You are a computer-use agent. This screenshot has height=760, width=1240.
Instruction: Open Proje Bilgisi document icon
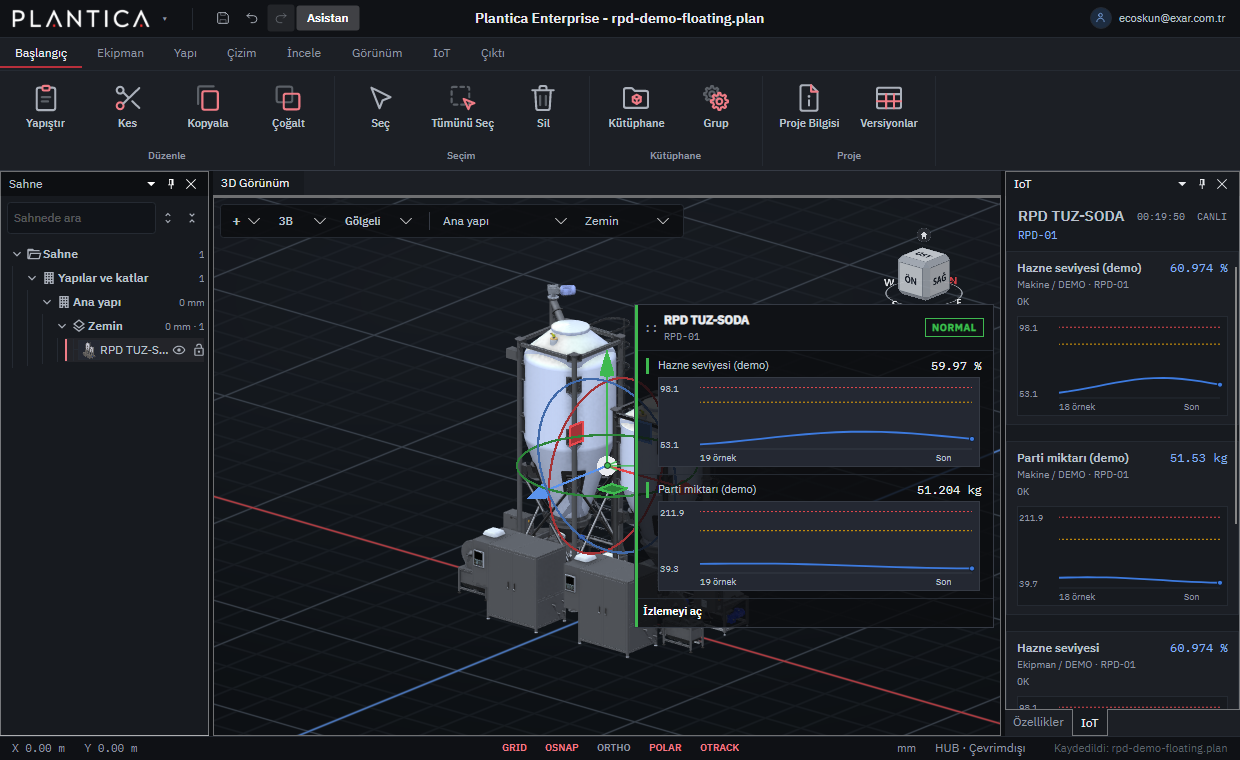(809, 98)
